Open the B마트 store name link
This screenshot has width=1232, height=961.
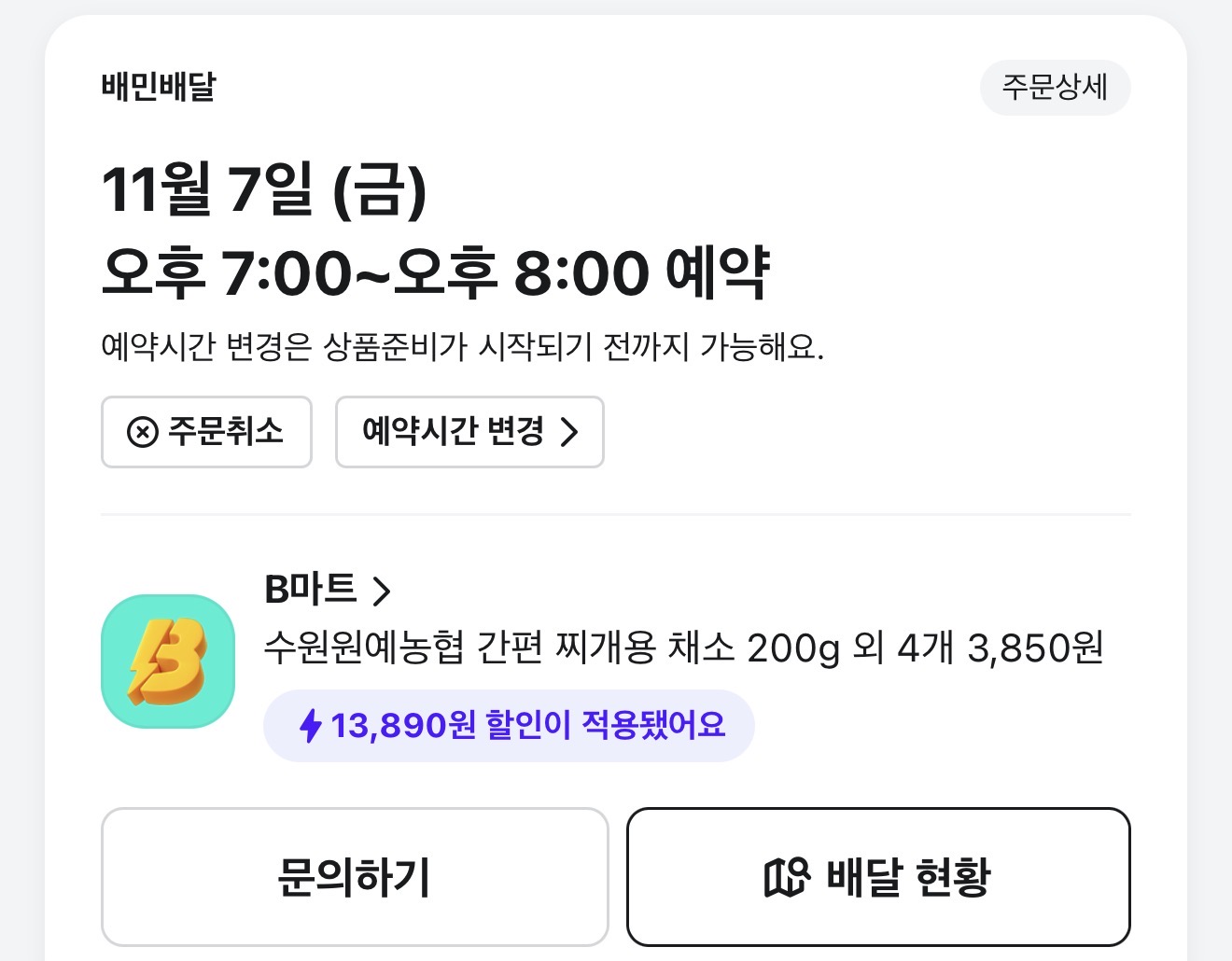click(x=311, y=590)
